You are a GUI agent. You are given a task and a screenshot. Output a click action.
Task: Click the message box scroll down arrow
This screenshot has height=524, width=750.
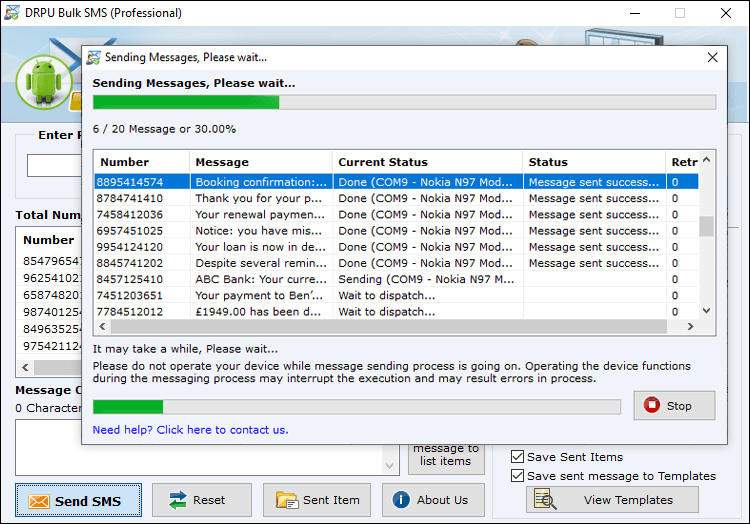[389, 466]
